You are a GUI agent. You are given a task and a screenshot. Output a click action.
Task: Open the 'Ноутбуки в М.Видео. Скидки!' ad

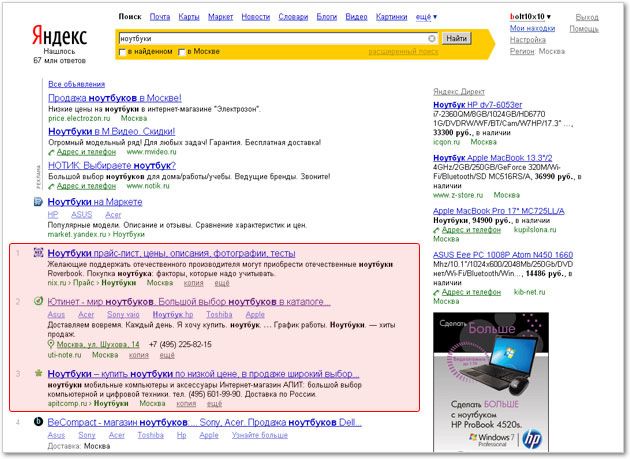(112, 131)
